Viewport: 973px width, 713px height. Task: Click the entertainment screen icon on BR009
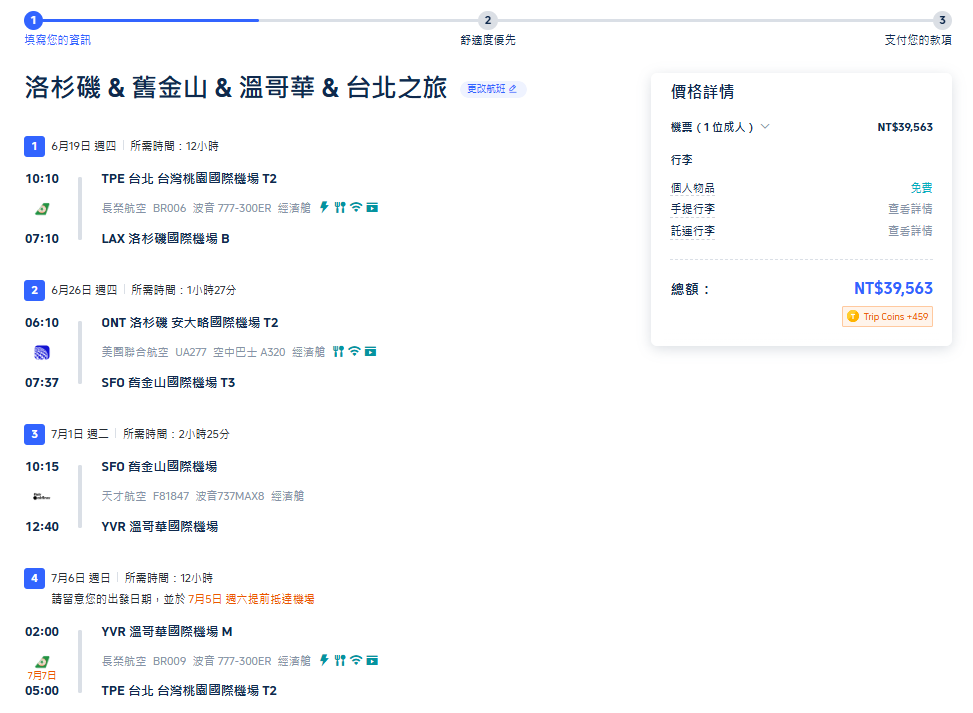click(372, 660)
